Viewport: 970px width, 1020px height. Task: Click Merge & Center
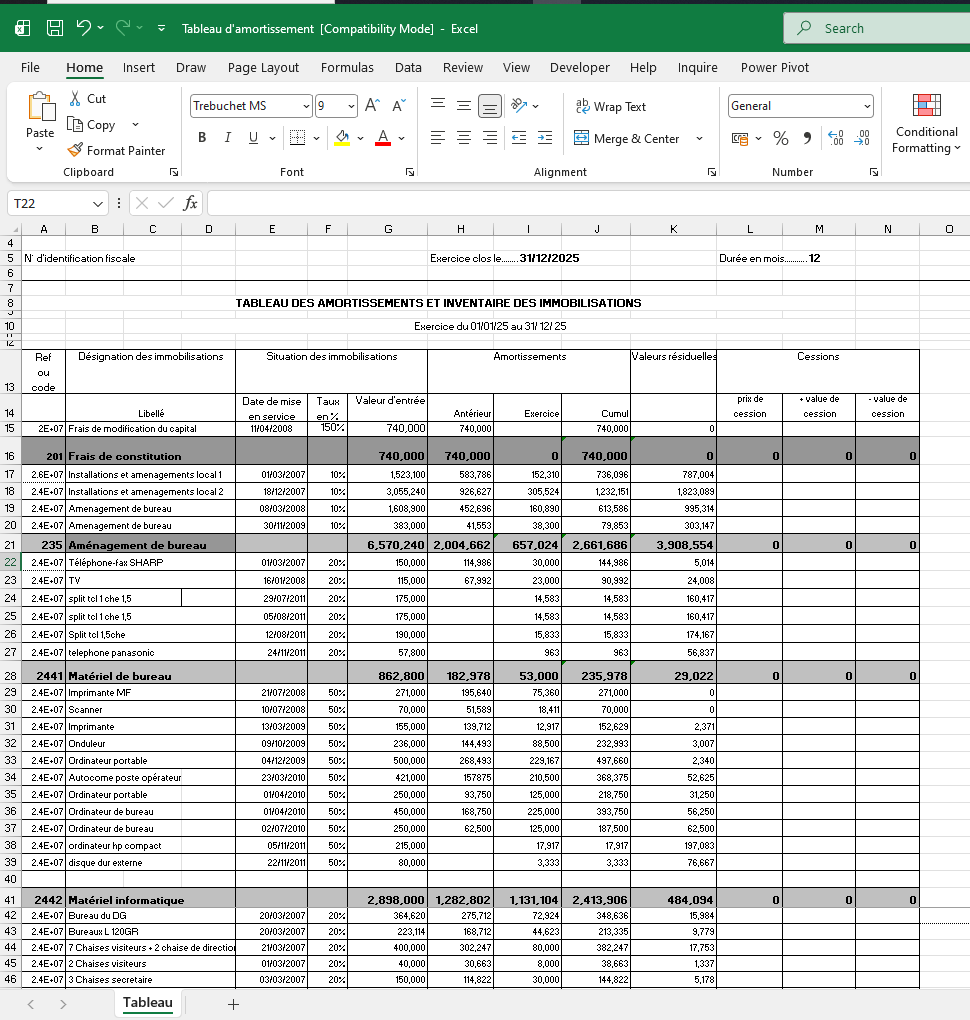pyautogui.click(x=626, y=139)
